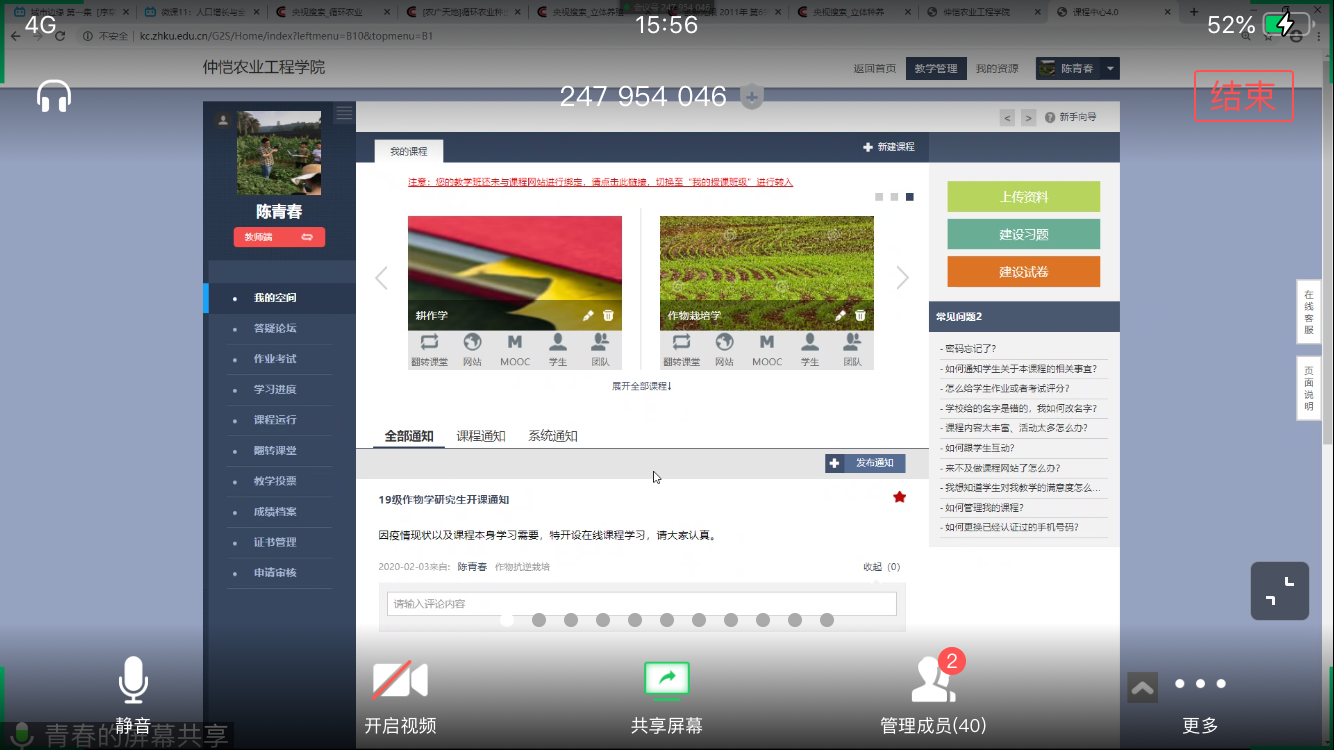Expand the 更多 three-dot menu
1334x750 pixels.
(1200, 685)
